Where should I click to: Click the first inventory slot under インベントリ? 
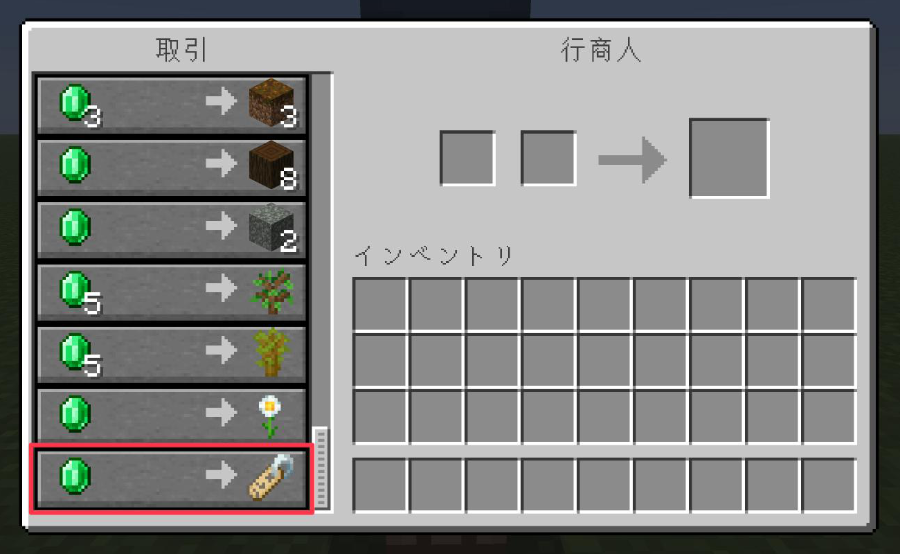379,304
